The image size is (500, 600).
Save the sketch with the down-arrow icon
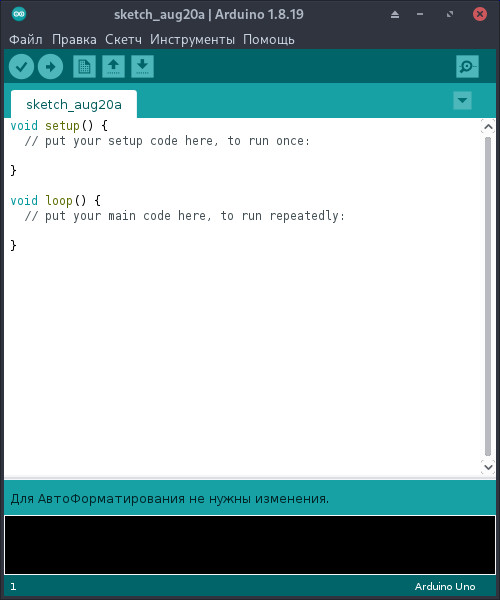[142, 67]
